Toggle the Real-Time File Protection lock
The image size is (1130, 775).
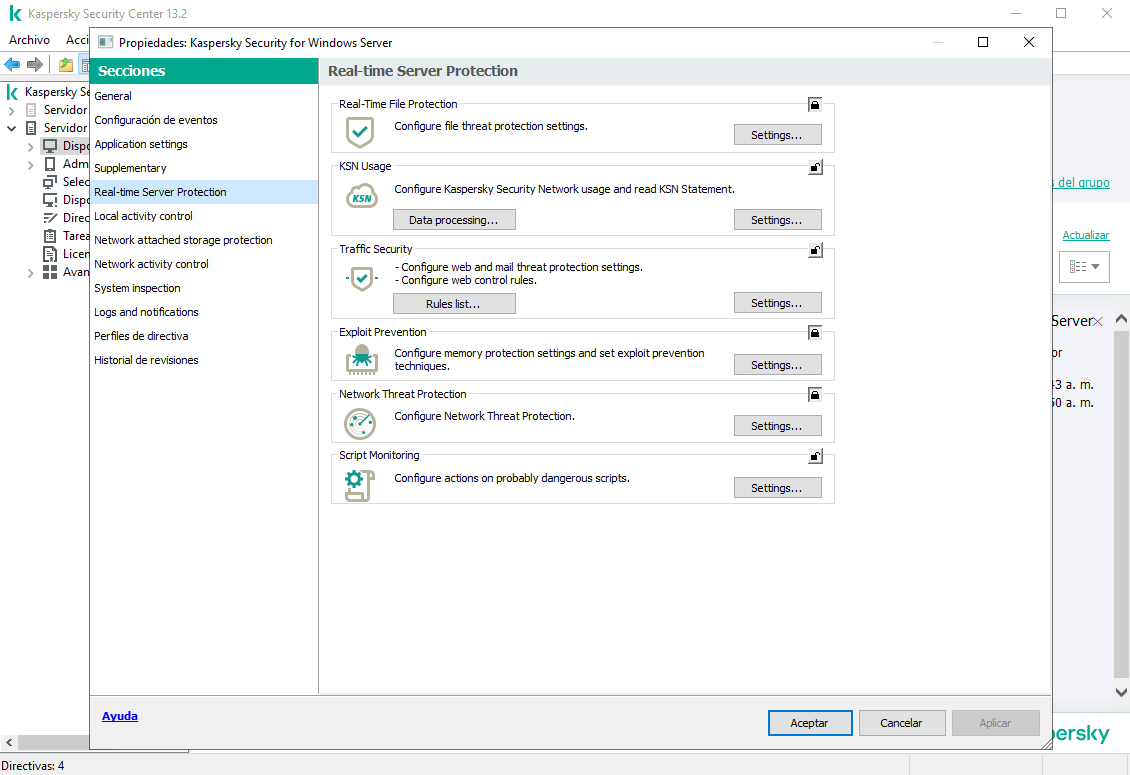pos(815,105)
